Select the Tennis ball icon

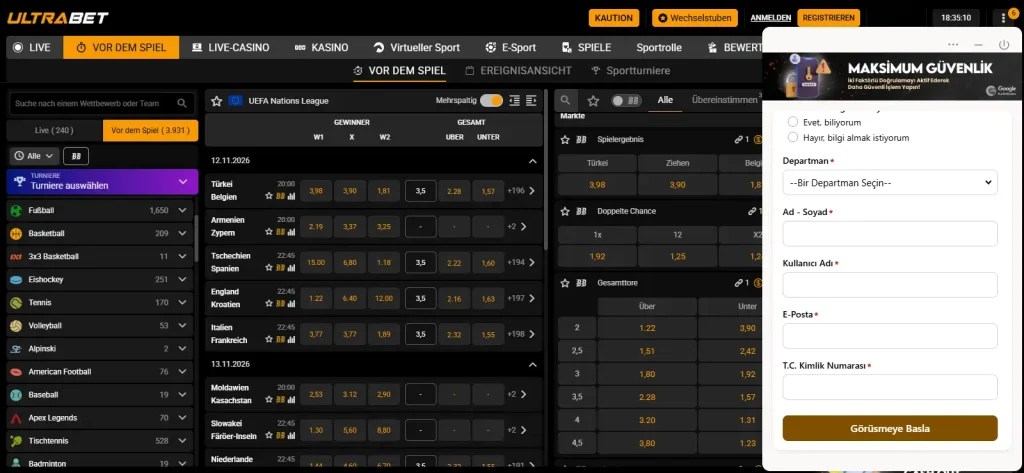tap(16, 302)
